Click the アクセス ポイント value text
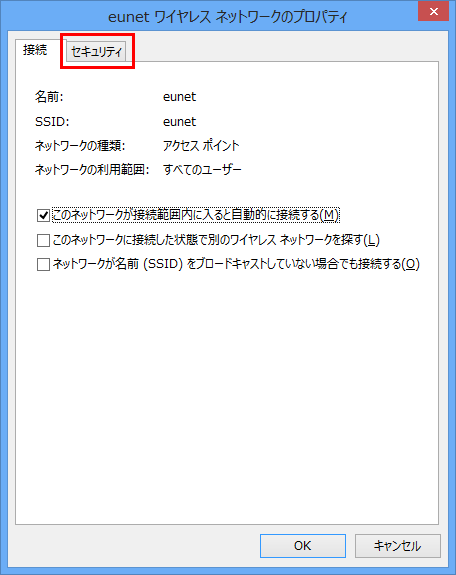 click(x=201, y=146)
